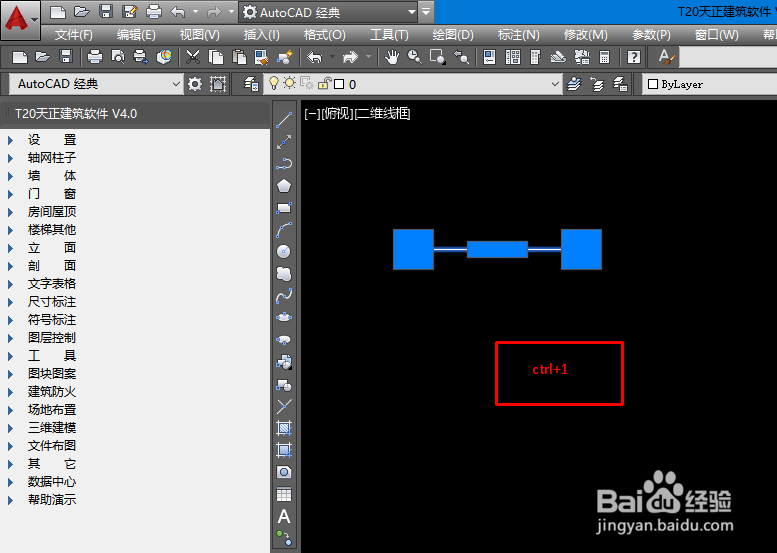
Task: Open Layer Properties Manager icon
Action: click(x=252, y=84)
